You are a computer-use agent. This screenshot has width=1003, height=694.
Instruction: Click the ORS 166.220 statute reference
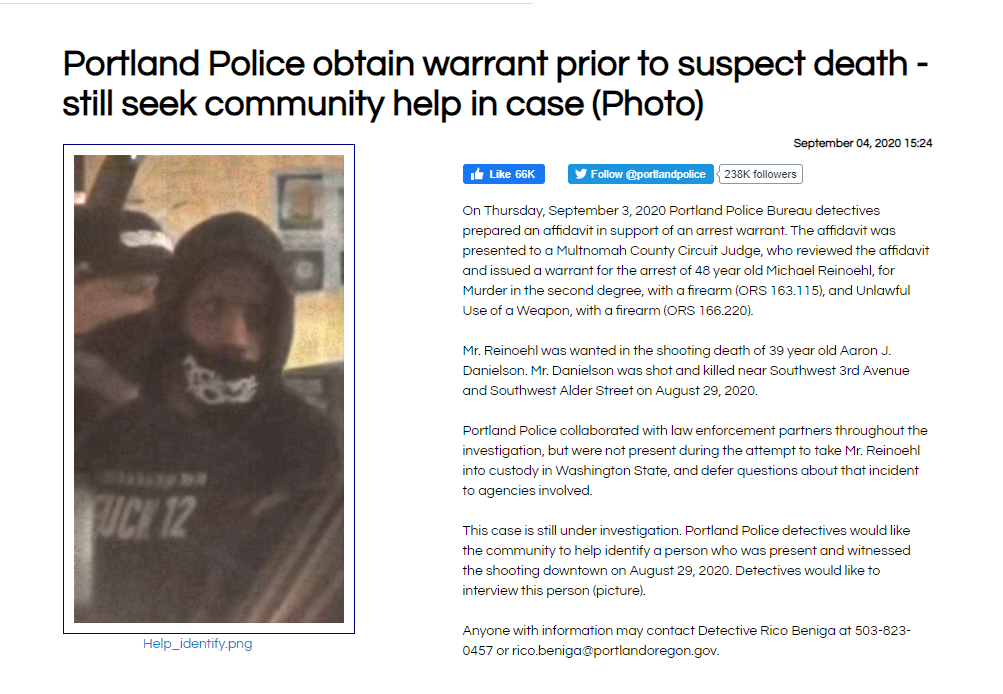click(x=708, y=310)
